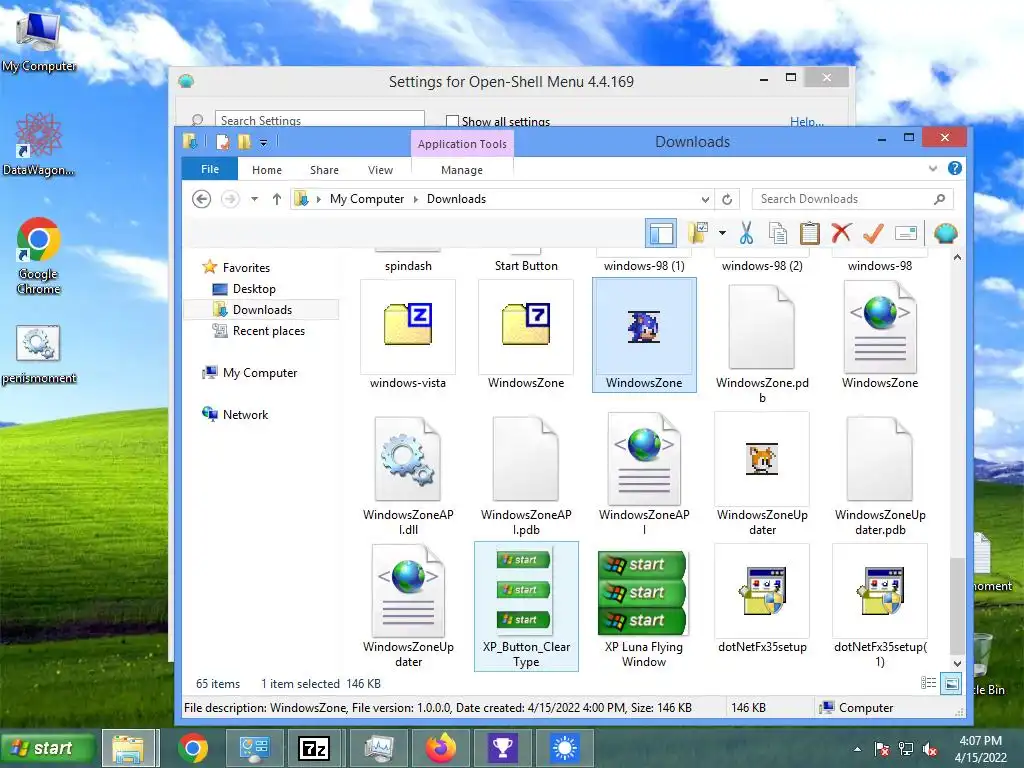Click the Action Center flag tray icon

[x=882, y=748]
